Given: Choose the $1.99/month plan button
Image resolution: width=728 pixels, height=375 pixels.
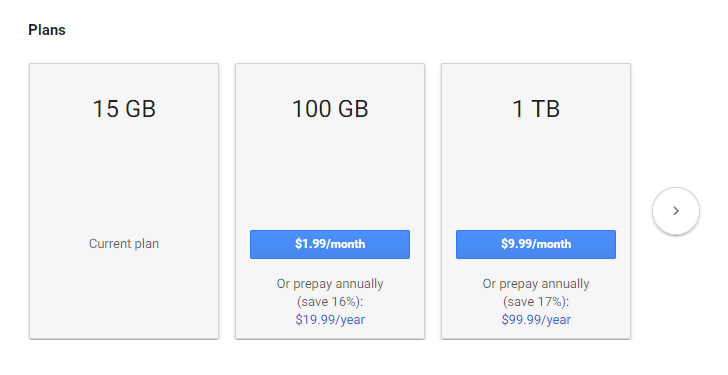Looking at the screenshot, I should pyautogui.click(x=330, y=244).
